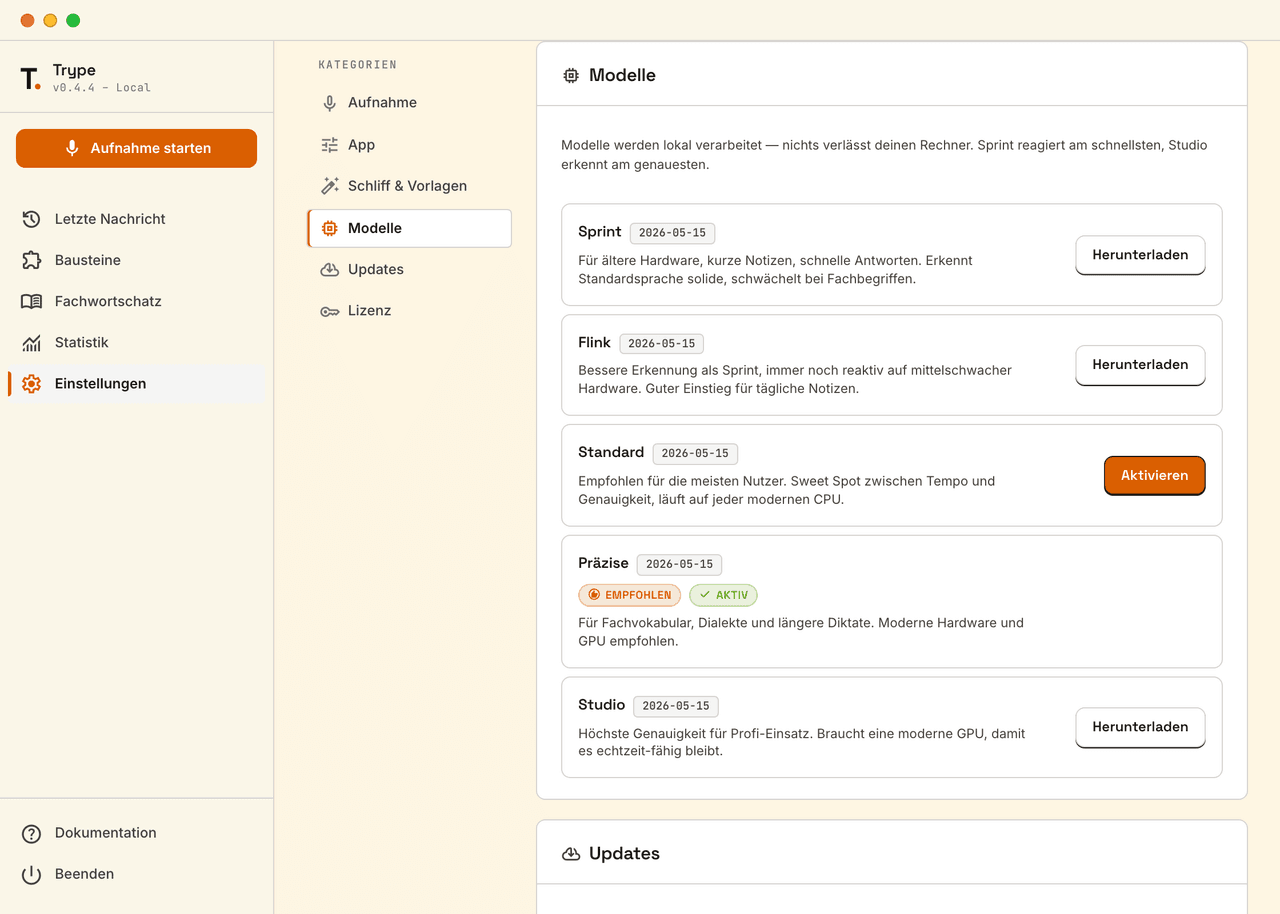1280x914 pixels.
Task: Click the cloud icon in the Updates panel header
Action: tap(571, 853)
